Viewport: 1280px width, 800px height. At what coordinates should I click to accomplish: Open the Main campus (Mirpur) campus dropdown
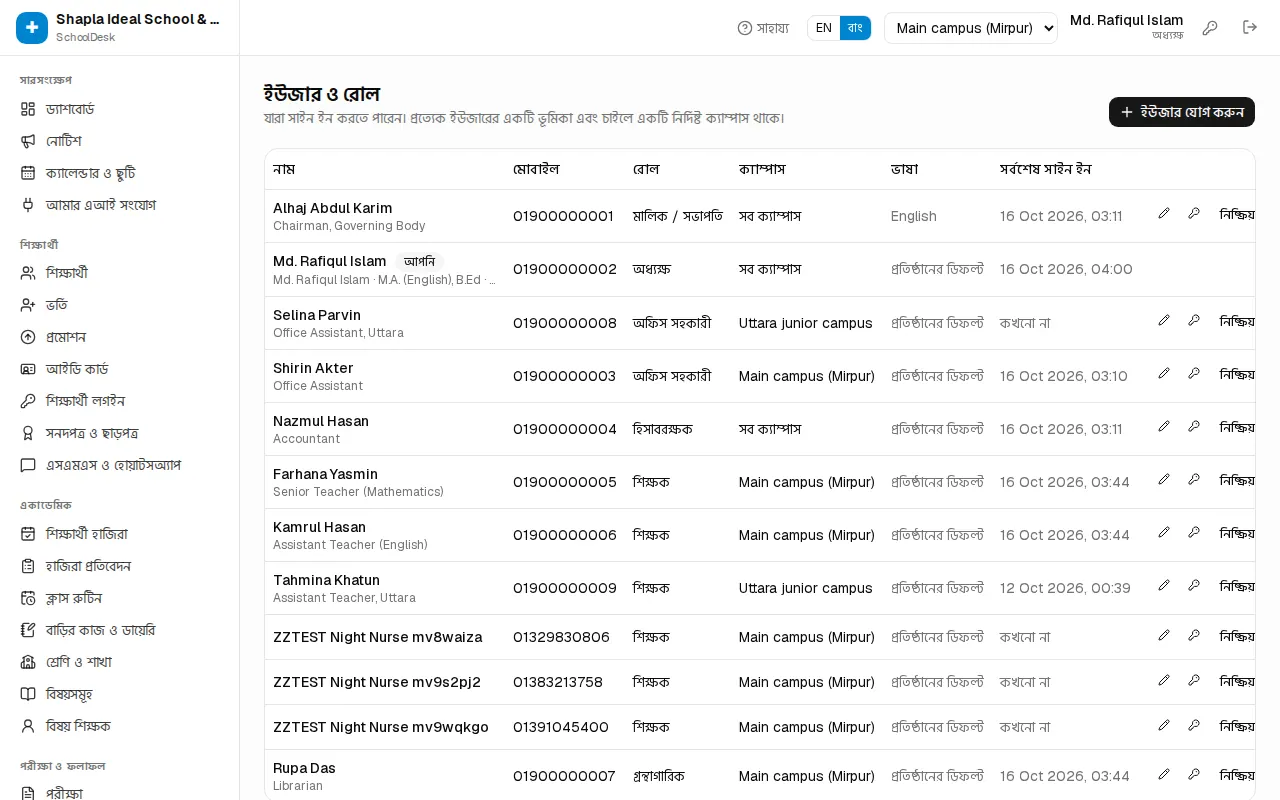click(971, 28)
